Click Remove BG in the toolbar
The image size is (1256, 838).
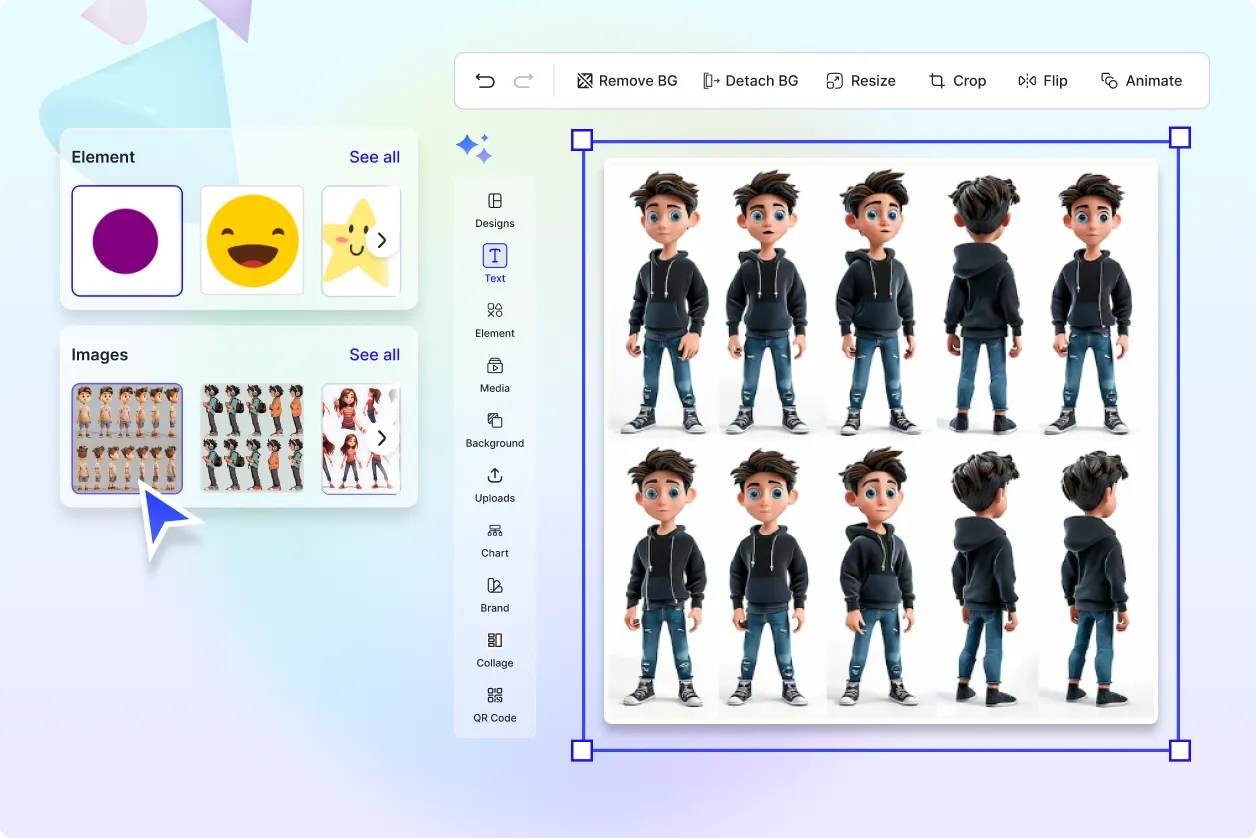(627, 80)
